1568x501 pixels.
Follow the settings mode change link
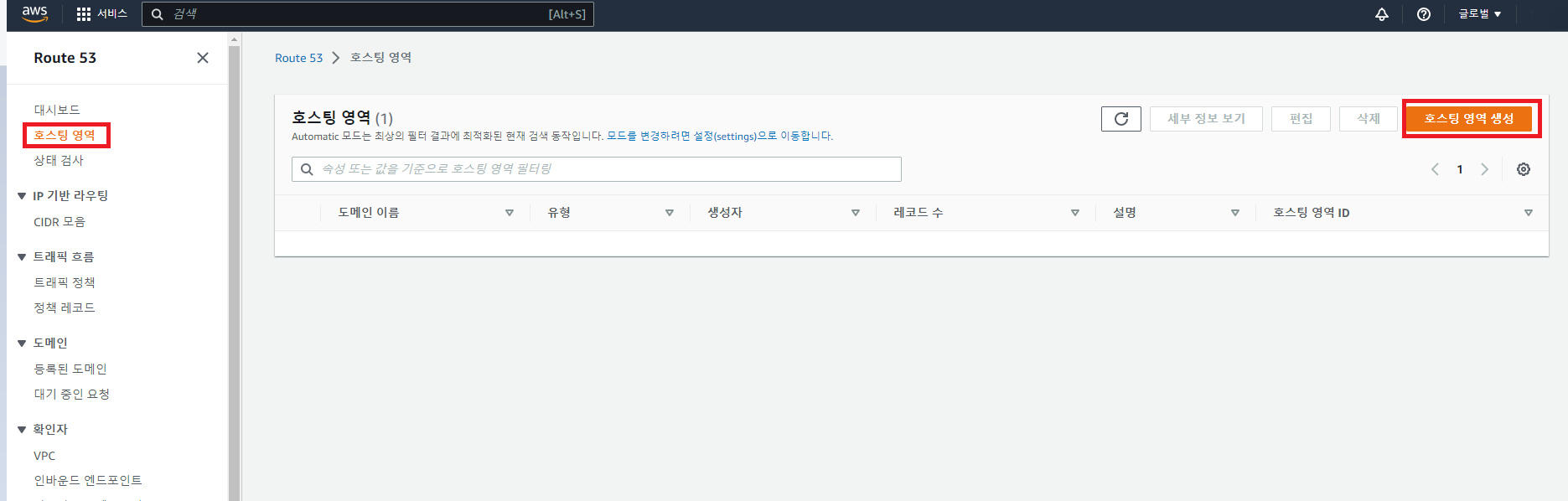point(720,136)
